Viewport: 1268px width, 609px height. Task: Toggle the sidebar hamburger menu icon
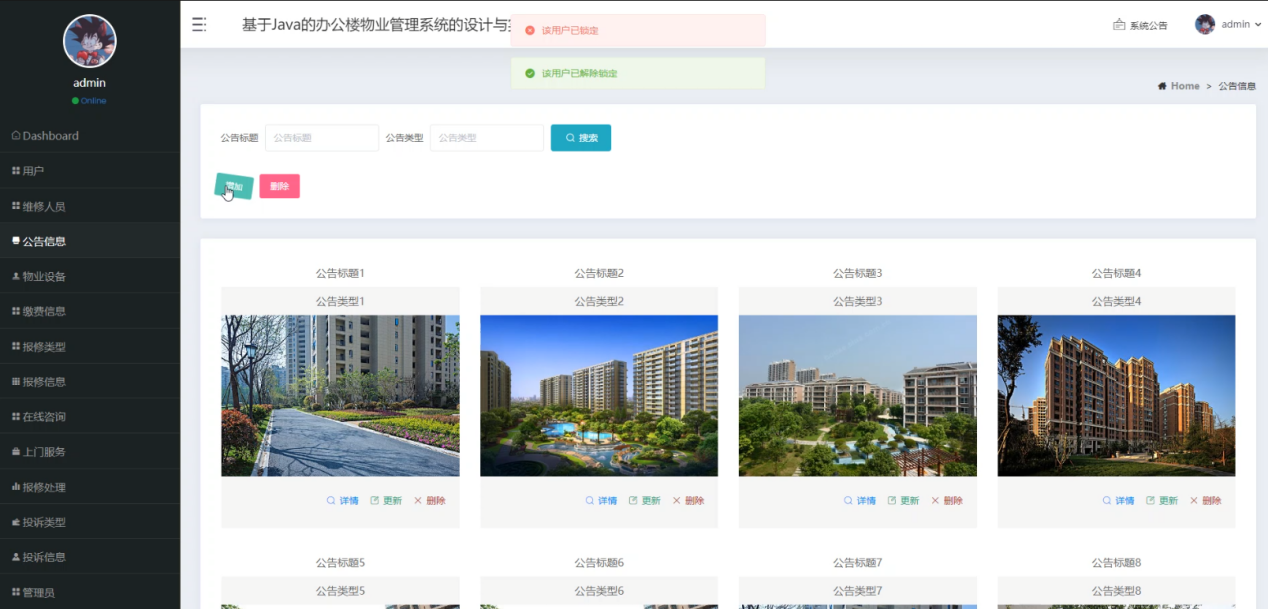199,25
